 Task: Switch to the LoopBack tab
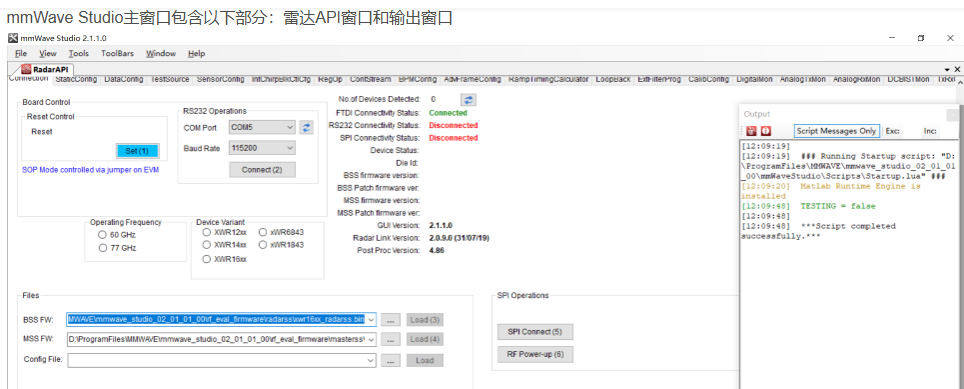coord(614,79)
